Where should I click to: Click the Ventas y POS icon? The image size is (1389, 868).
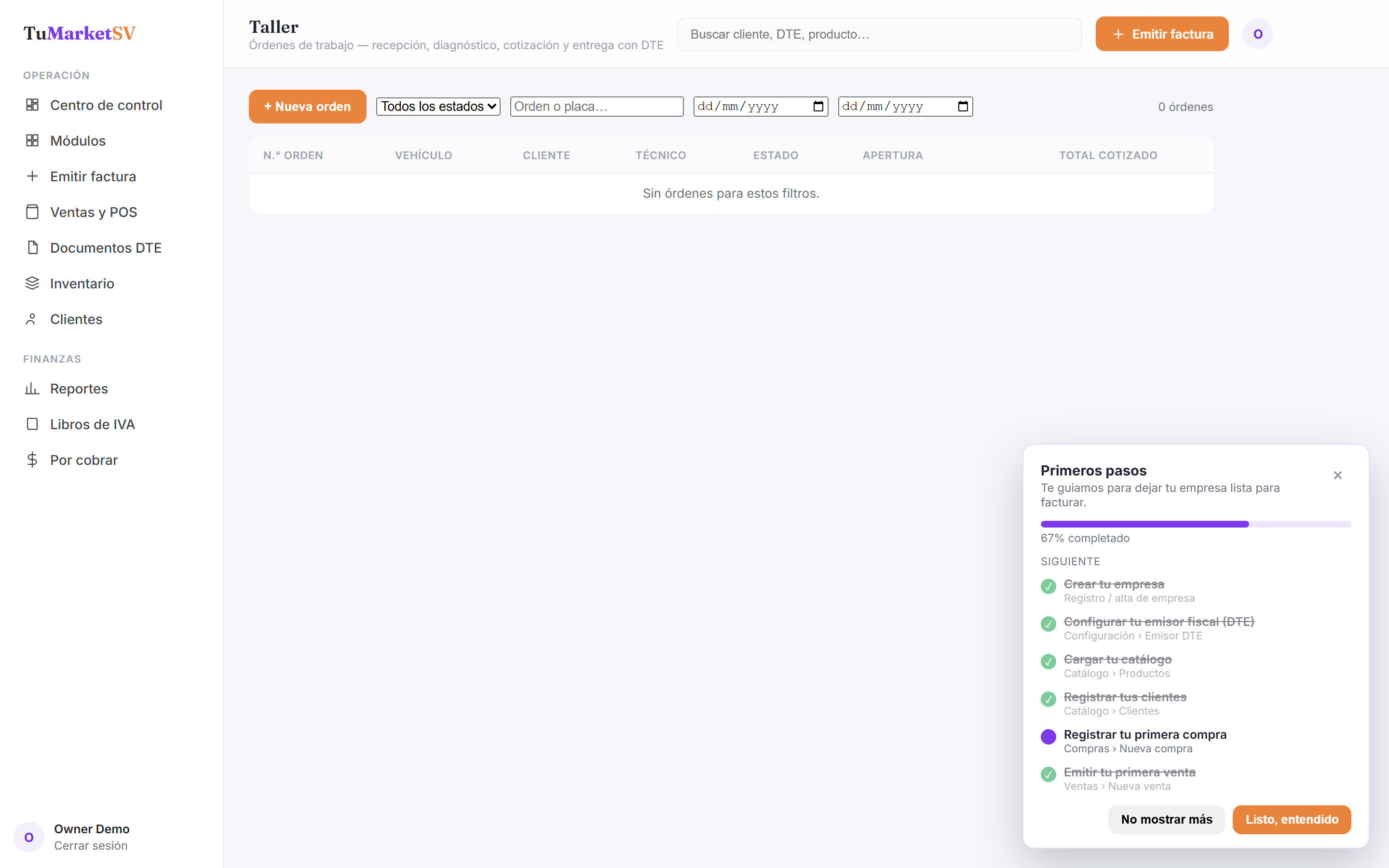[32, 212]
